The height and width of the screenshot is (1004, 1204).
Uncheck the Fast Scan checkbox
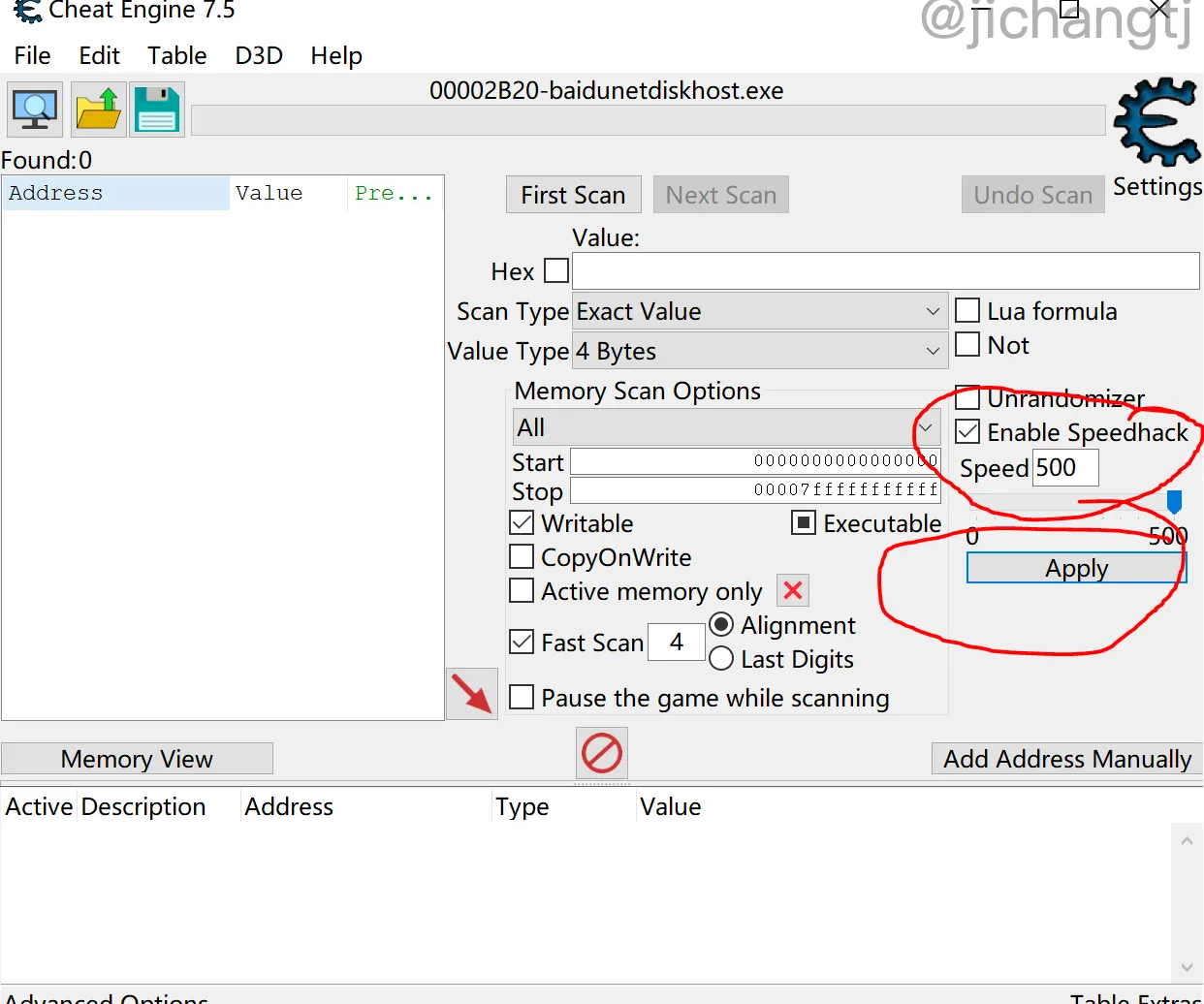coord(522,642)
